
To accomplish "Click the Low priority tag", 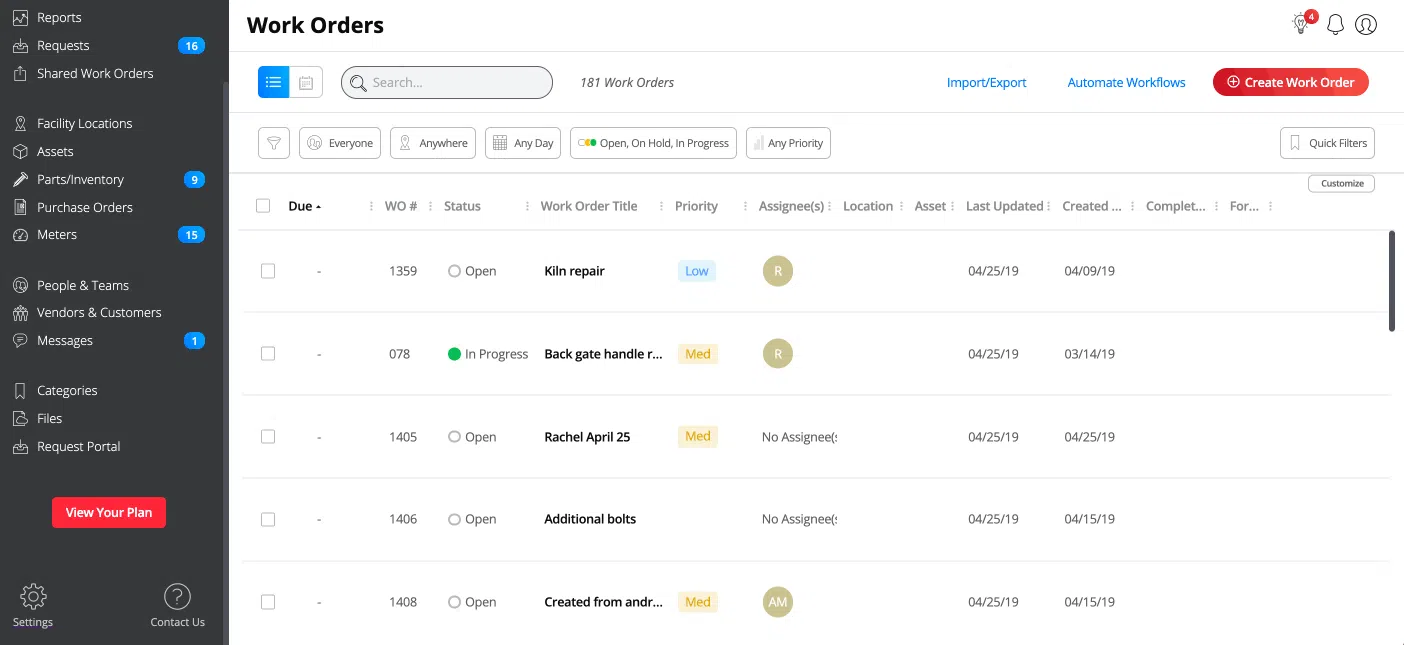I will pos(697,271).
